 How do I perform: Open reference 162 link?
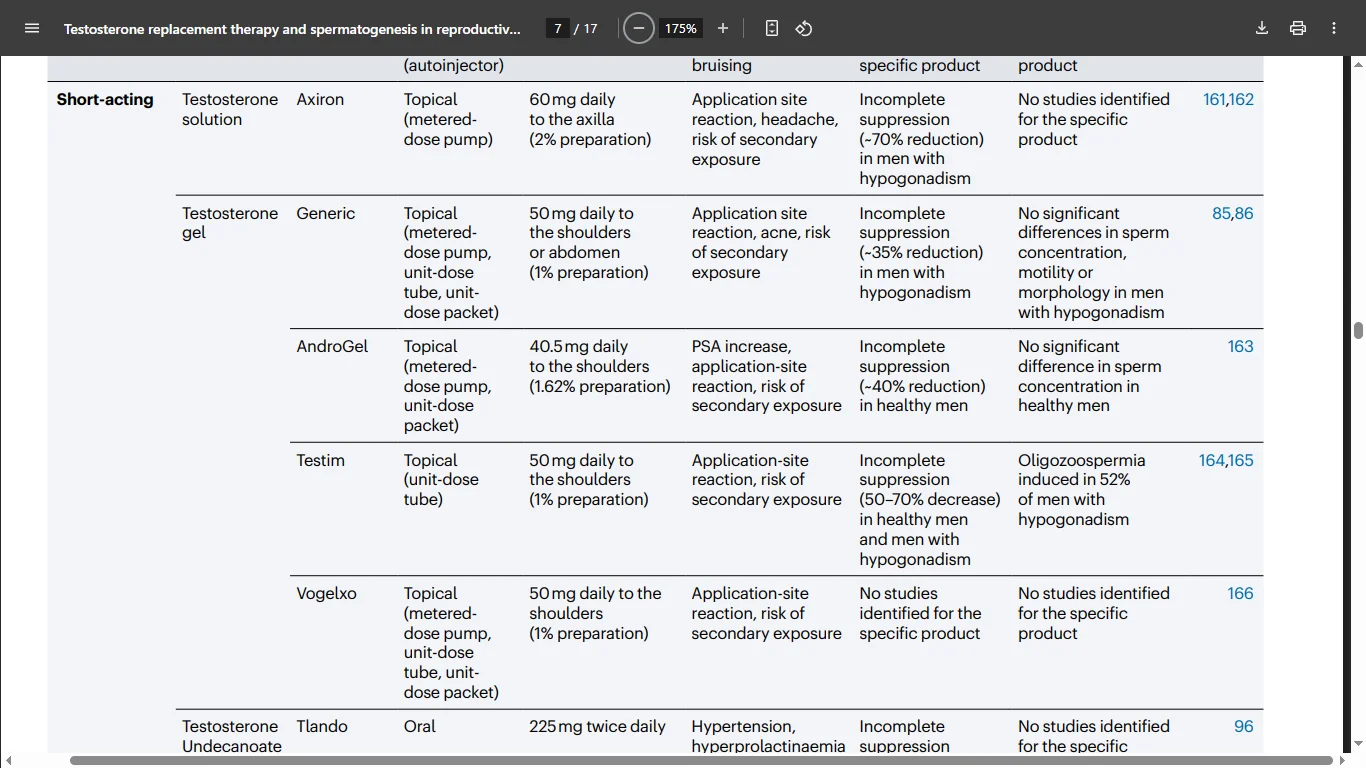click(x=1241, y=100)
